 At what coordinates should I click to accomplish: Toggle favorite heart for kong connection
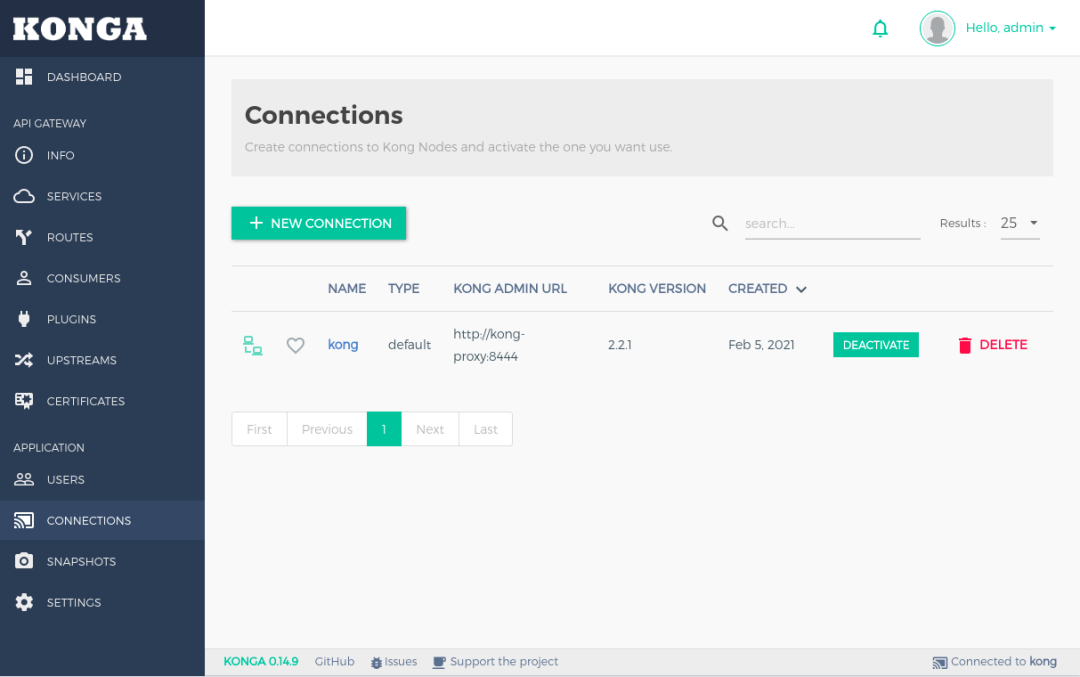295,345
